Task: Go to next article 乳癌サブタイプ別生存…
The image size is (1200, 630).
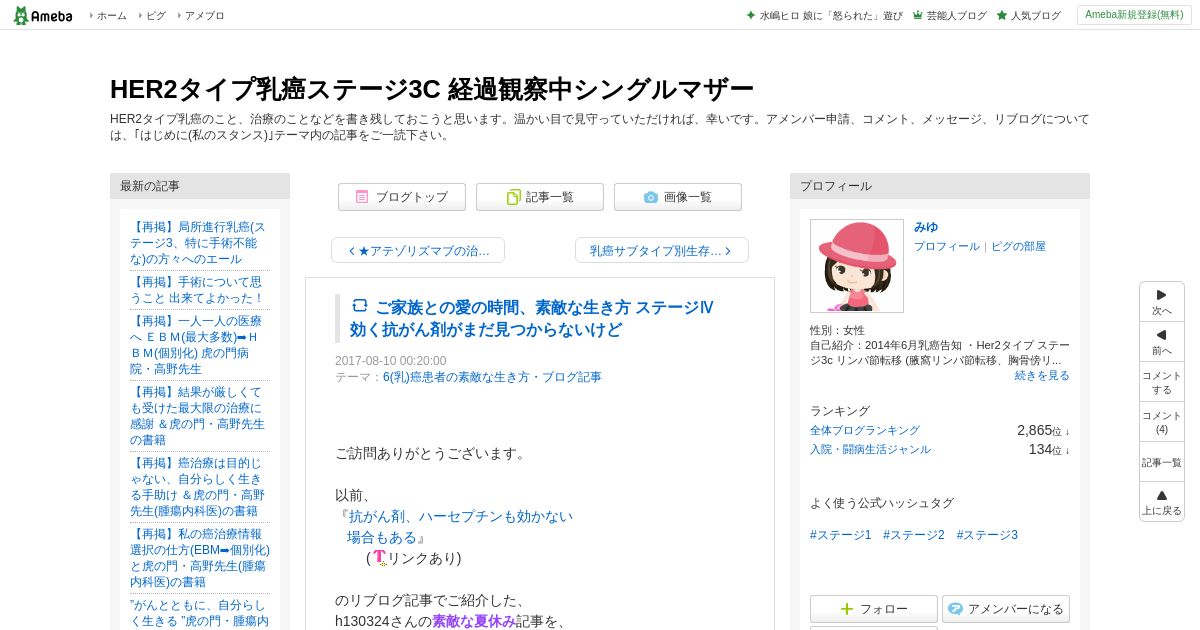Action: click(662, 250)
